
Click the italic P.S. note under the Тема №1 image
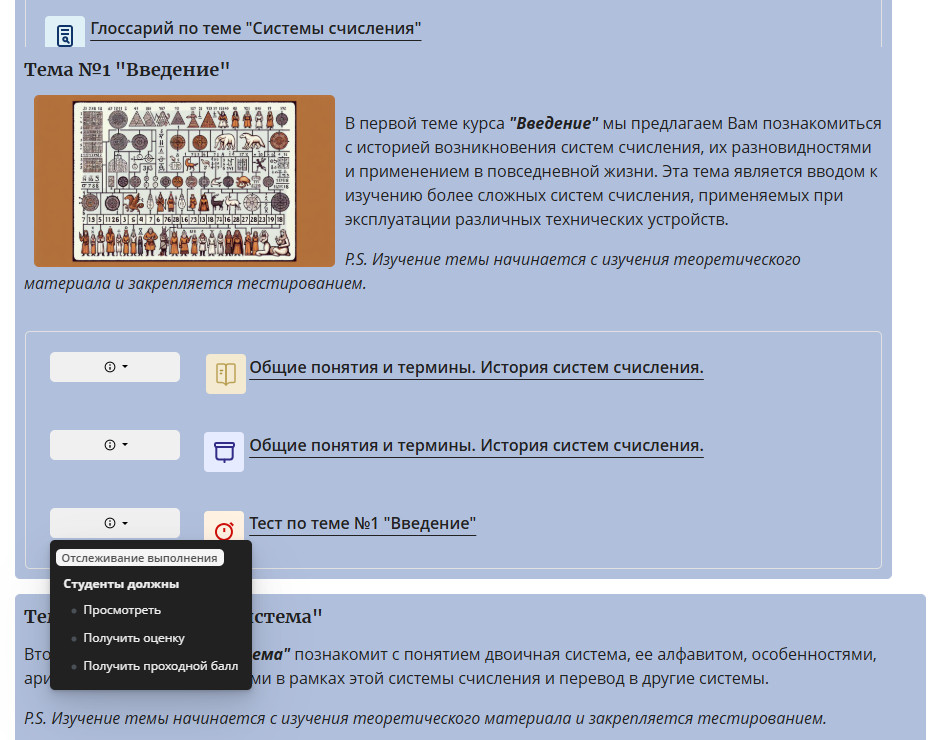(412, 271)
